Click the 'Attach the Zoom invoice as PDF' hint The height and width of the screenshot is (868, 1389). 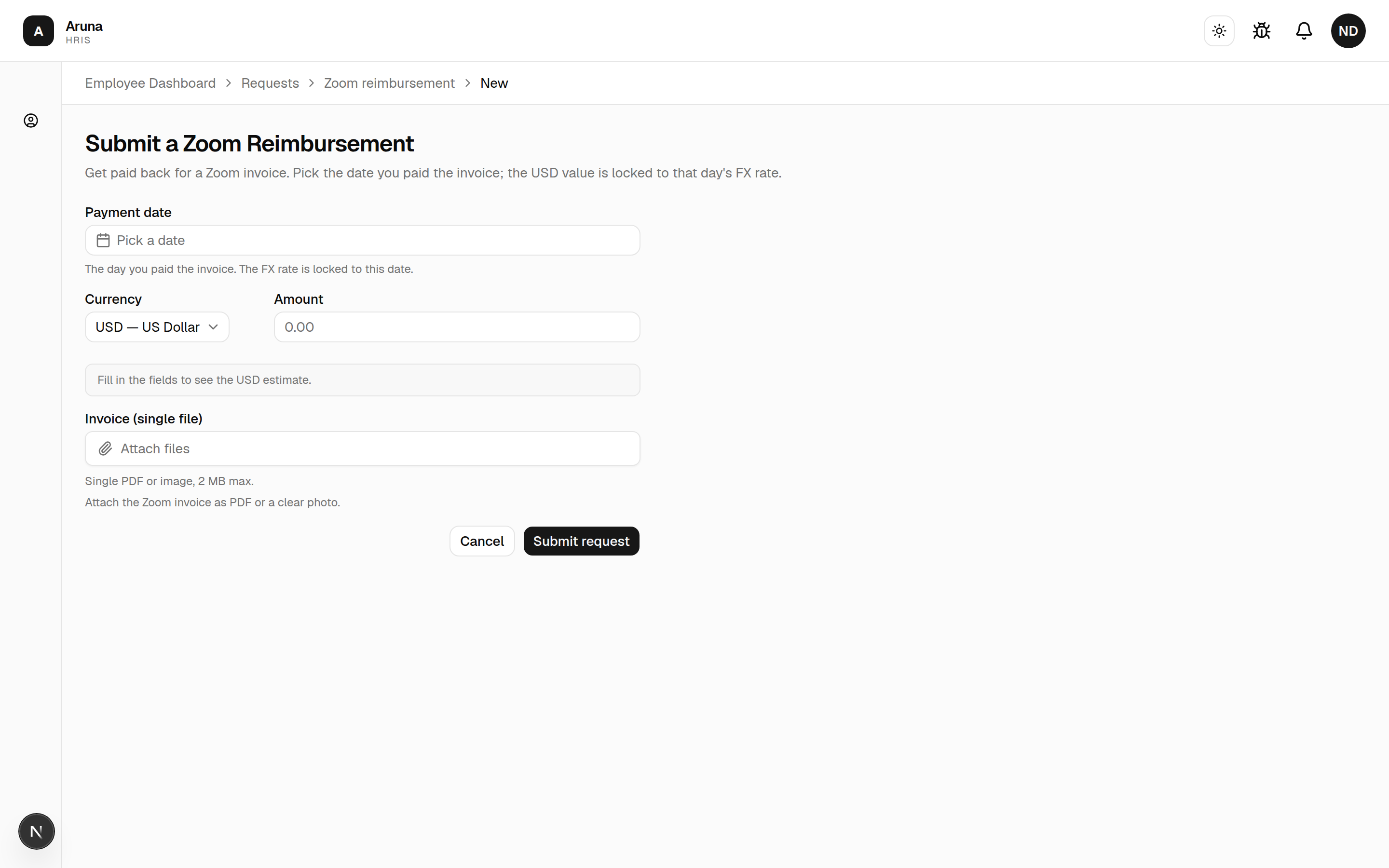[x=212, y=502]
